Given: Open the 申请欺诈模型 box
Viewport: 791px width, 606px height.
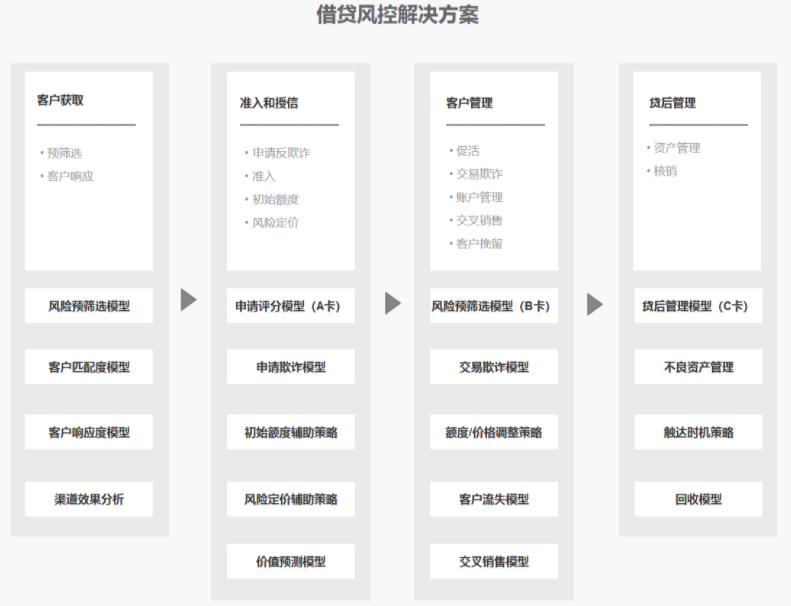Looking at the screenshot, I should coord(291,367).
